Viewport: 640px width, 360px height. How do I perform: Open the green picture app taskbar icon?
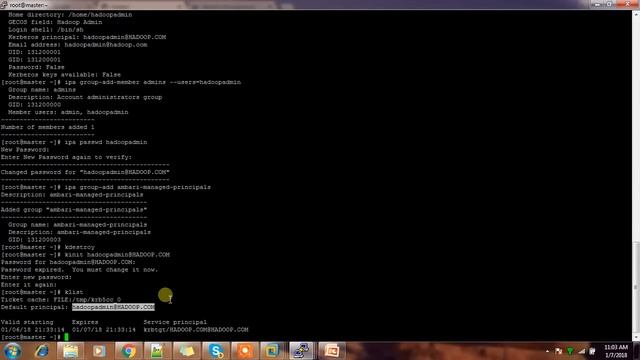157,351
